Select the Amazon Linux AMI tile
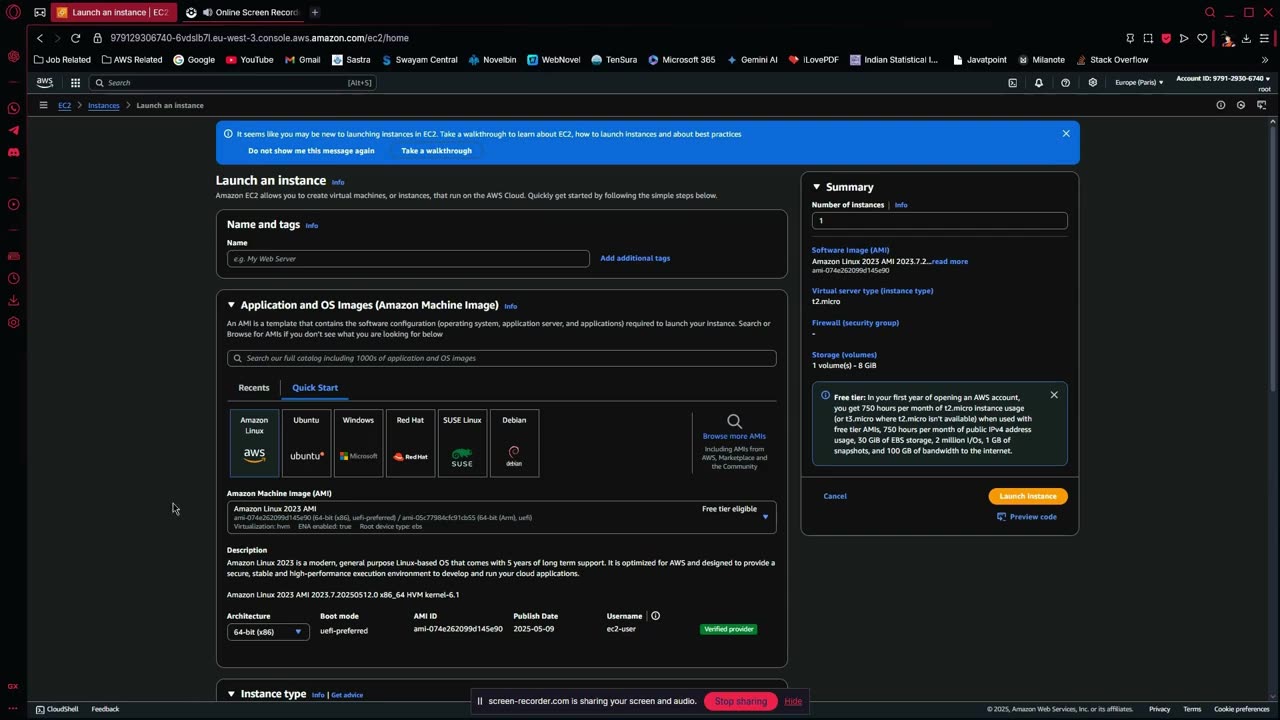 point(254,442)
